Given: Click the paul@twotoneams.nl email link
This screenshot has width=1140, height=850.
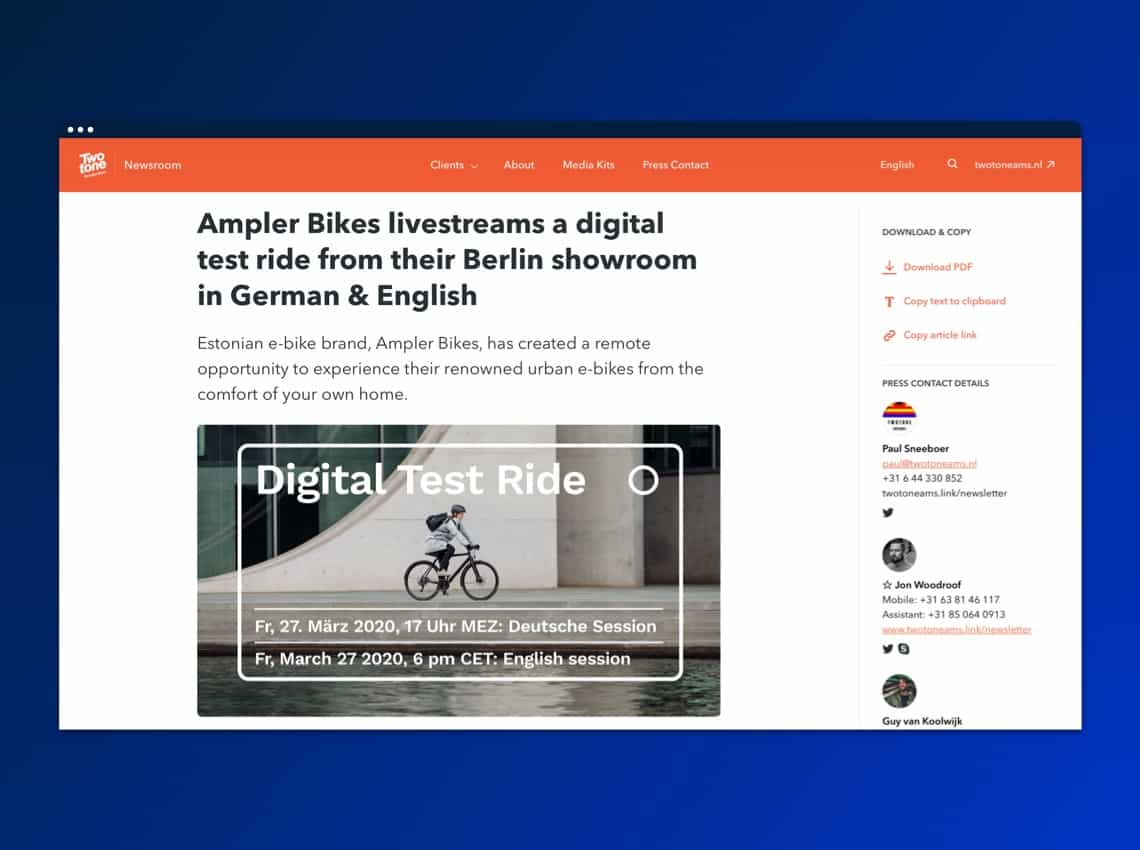Looking at the screenshot, I should coord(929,464).
